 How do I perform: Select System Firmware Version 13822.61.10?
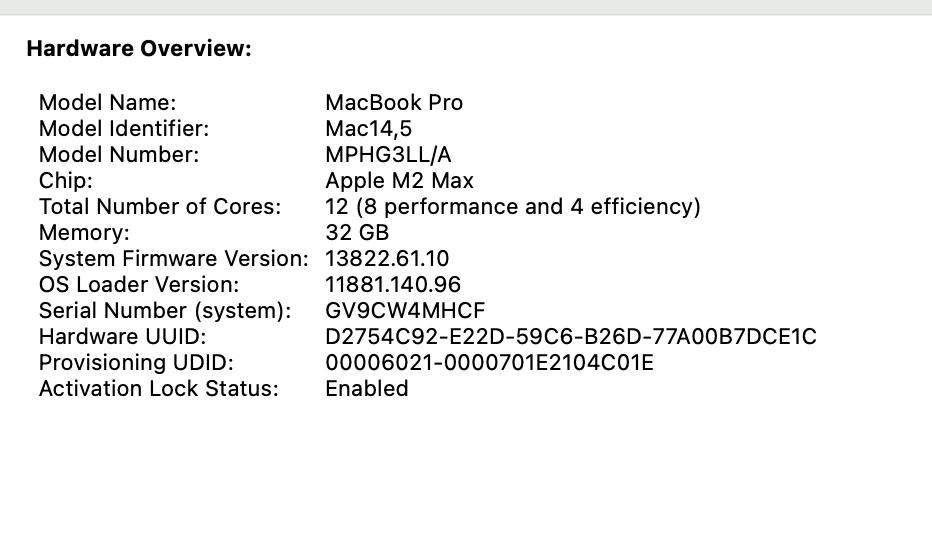point(387,259)
